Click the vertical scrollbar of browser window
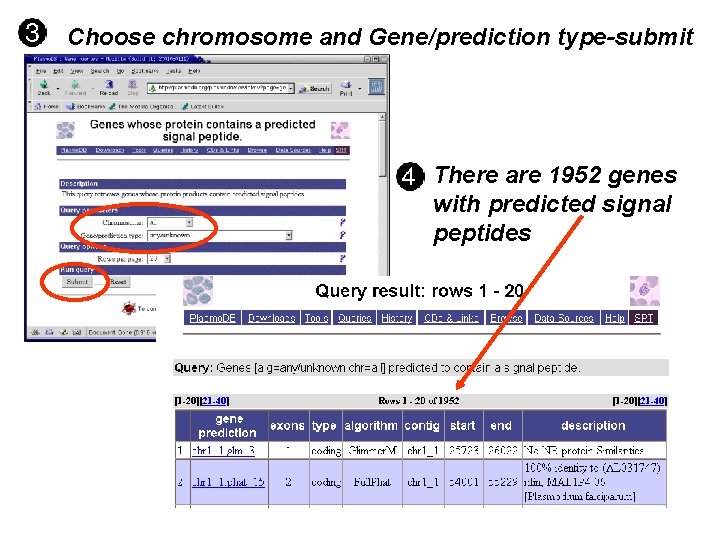720x540 pixels. point(382,193)
